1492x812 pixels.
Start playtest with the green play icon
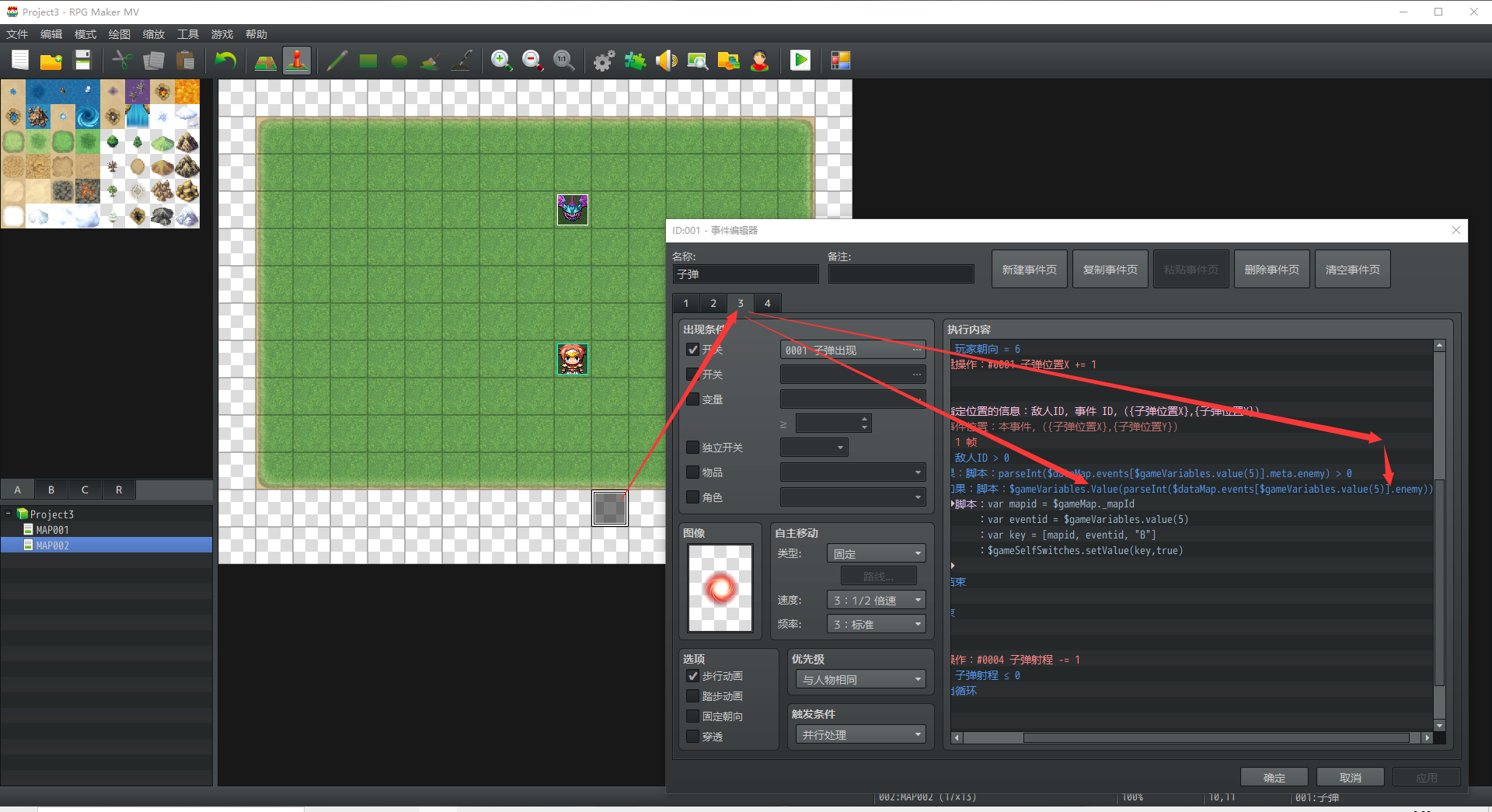click(800, 60)
